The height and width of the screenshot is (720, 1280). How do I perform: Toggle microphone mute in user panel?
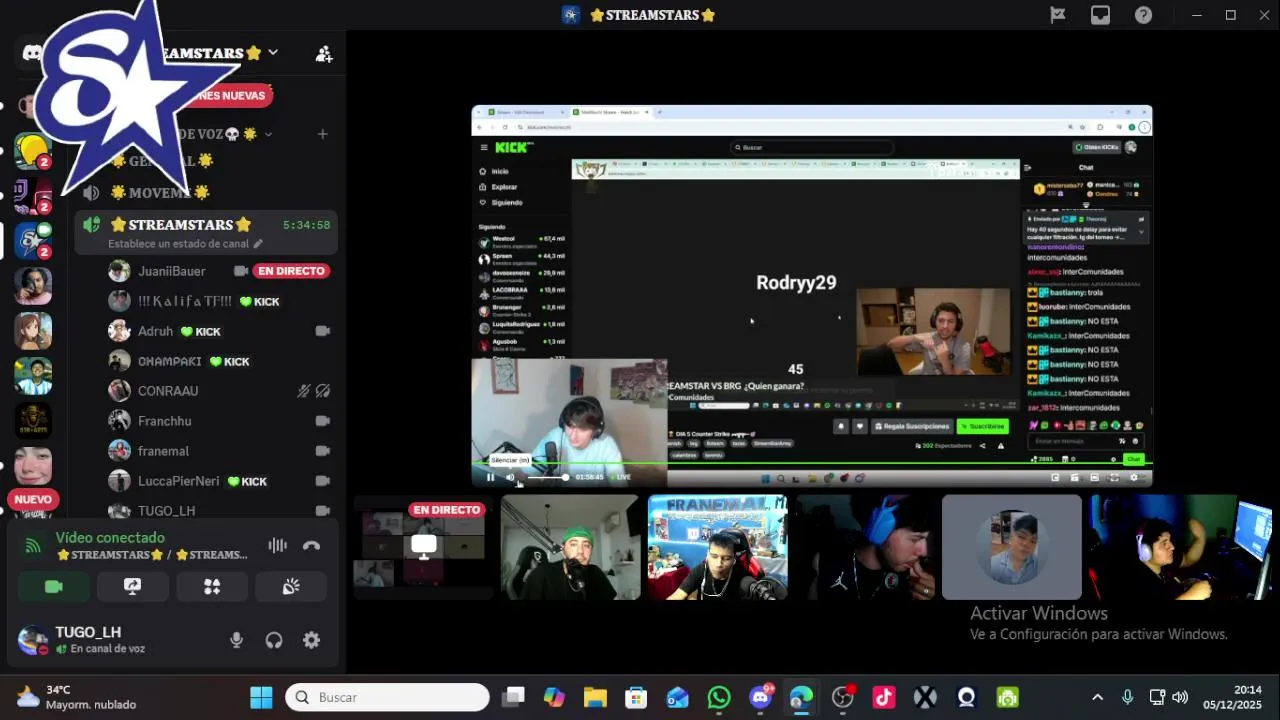pos(236,640)
